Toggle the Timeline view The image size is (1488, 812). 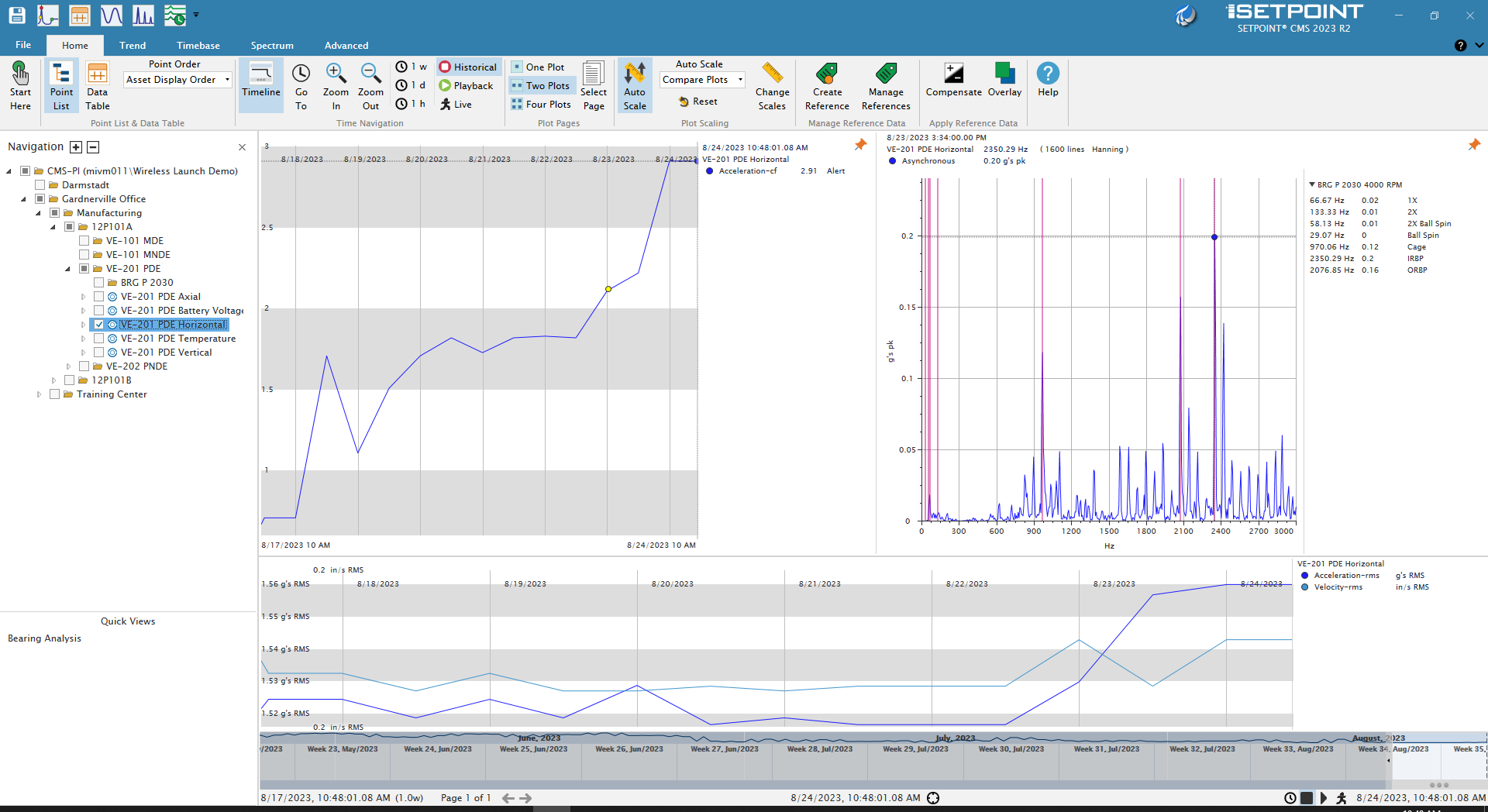click(x=261, y=86)
